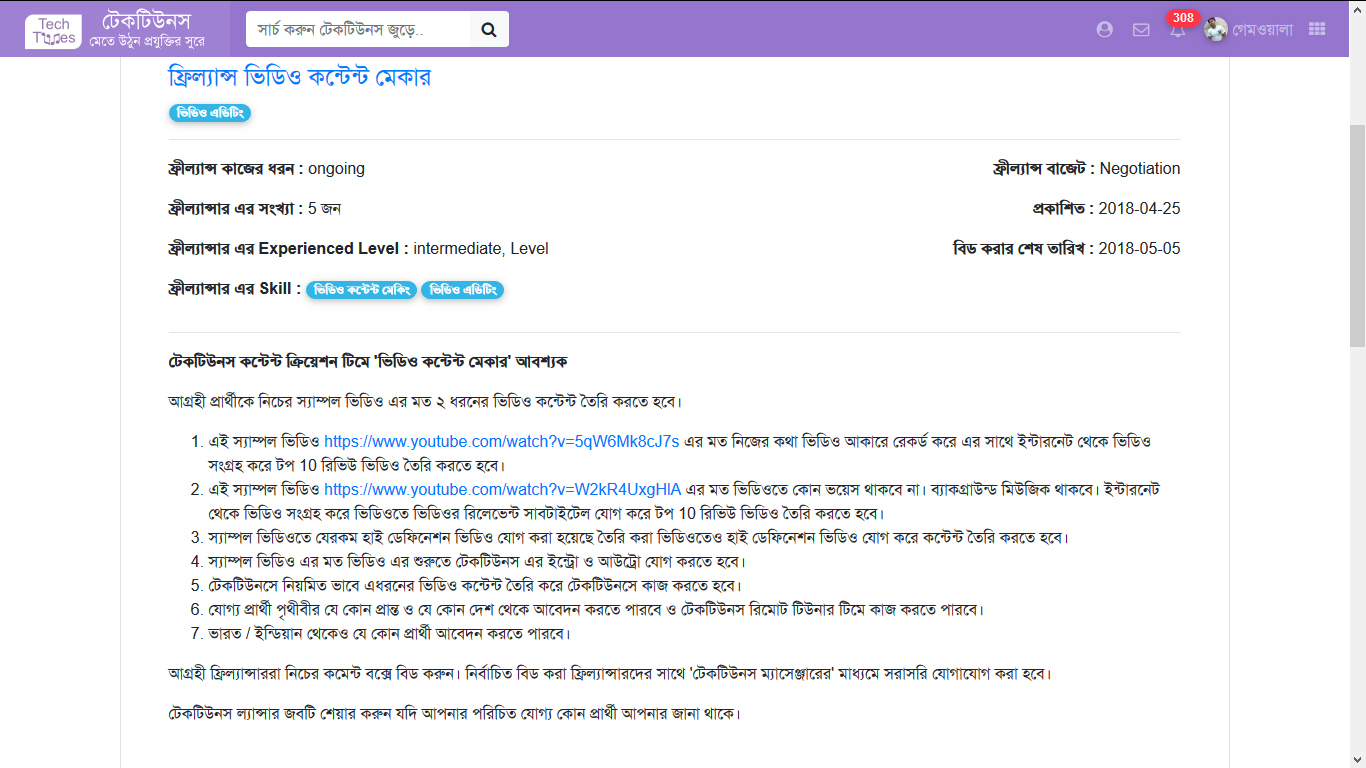Open notifications bell with 308 badge
Viewport: 1366px width, 768px height.
tap(1178, 29)
